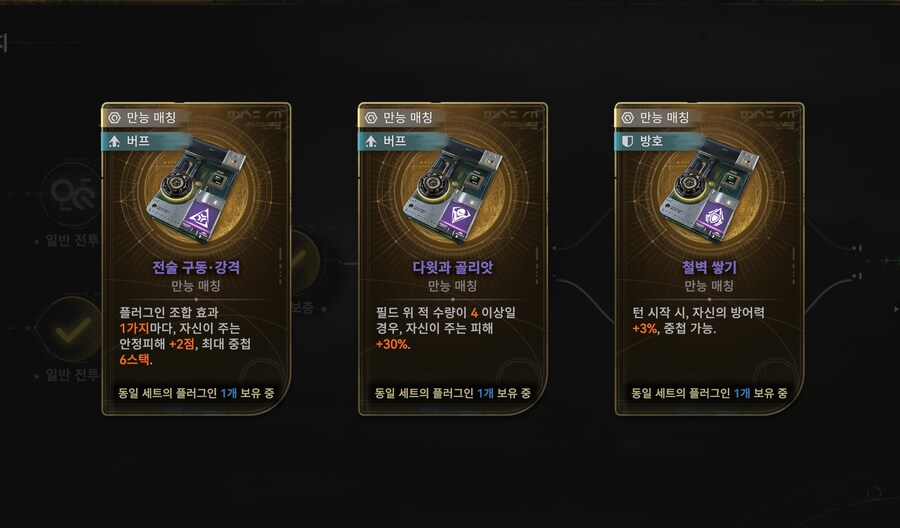Click the up-arrow 버프 icon on first card
The width and height of the screenshot is (900, 528).
(x=114, y=141)
